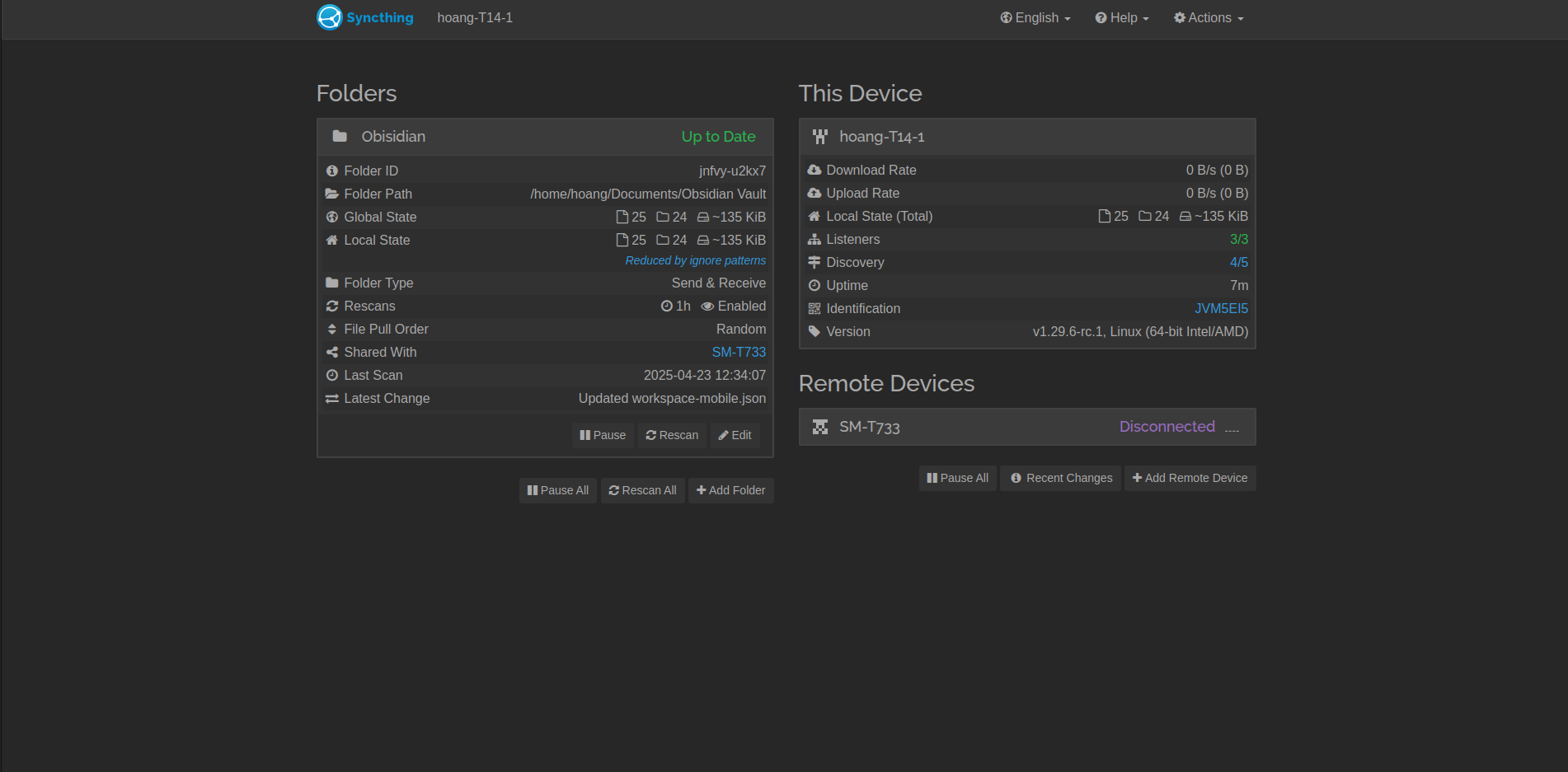The image size is (1568, 772).
Task: Click the Latest Change exchange icon
Action: pyautogui.click(x=332, y=399)
